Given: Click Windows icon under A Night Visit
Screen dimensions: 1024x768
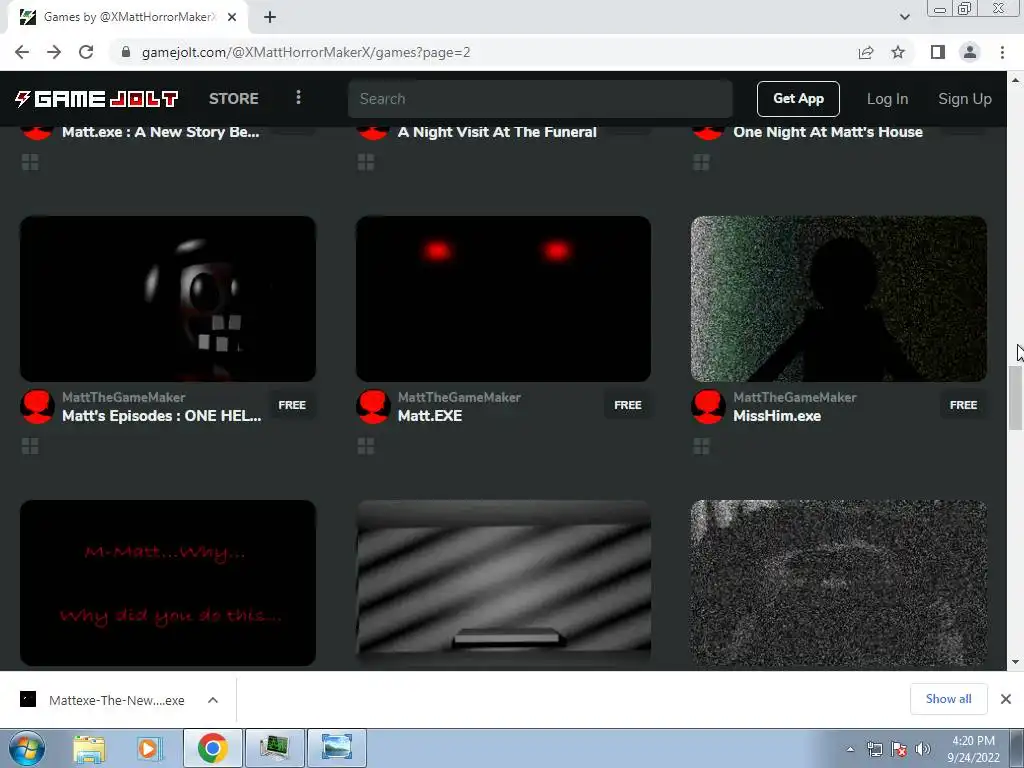Looking at the screenshot, I should pos(366,162).
